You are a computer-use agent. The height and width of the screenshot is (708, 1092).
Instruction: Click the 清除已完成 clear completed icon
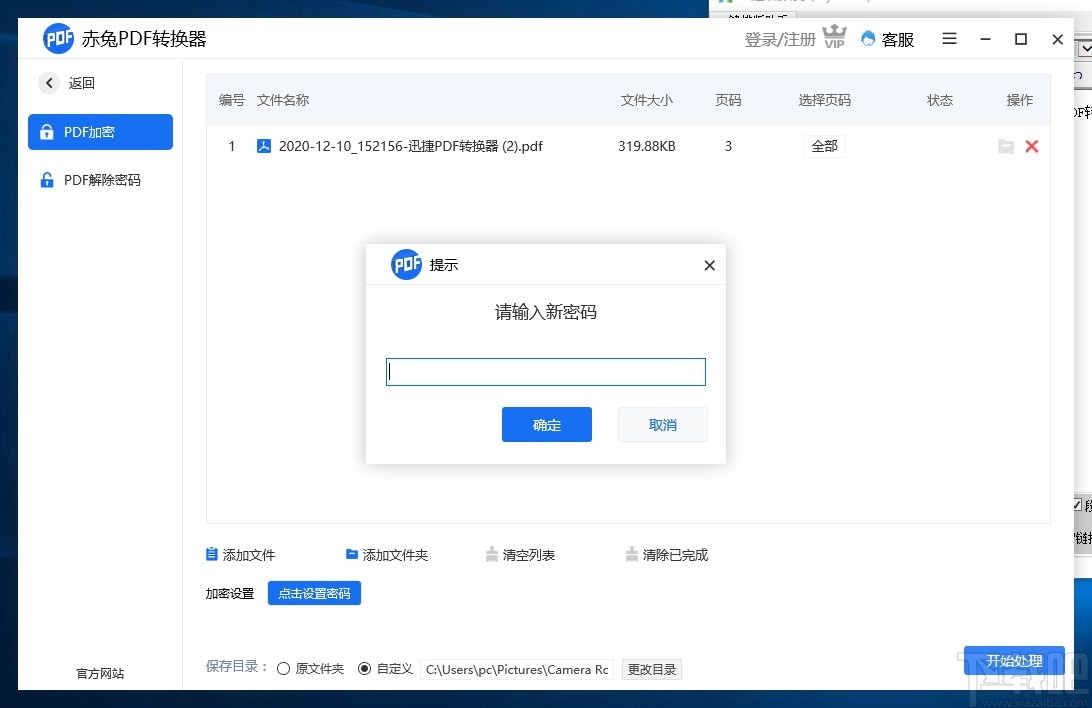pos(632,554)
